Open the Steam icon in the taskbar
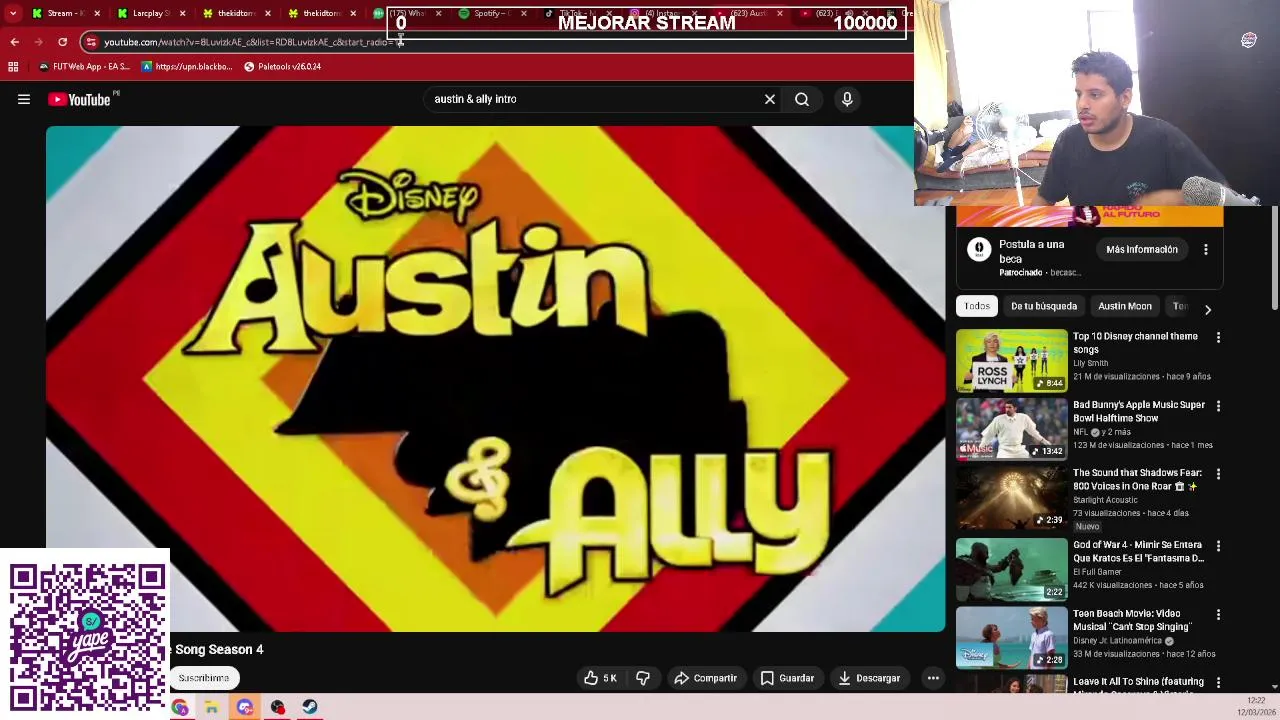Viewport: 1280px width, 720px height. [x=310, y=708]
